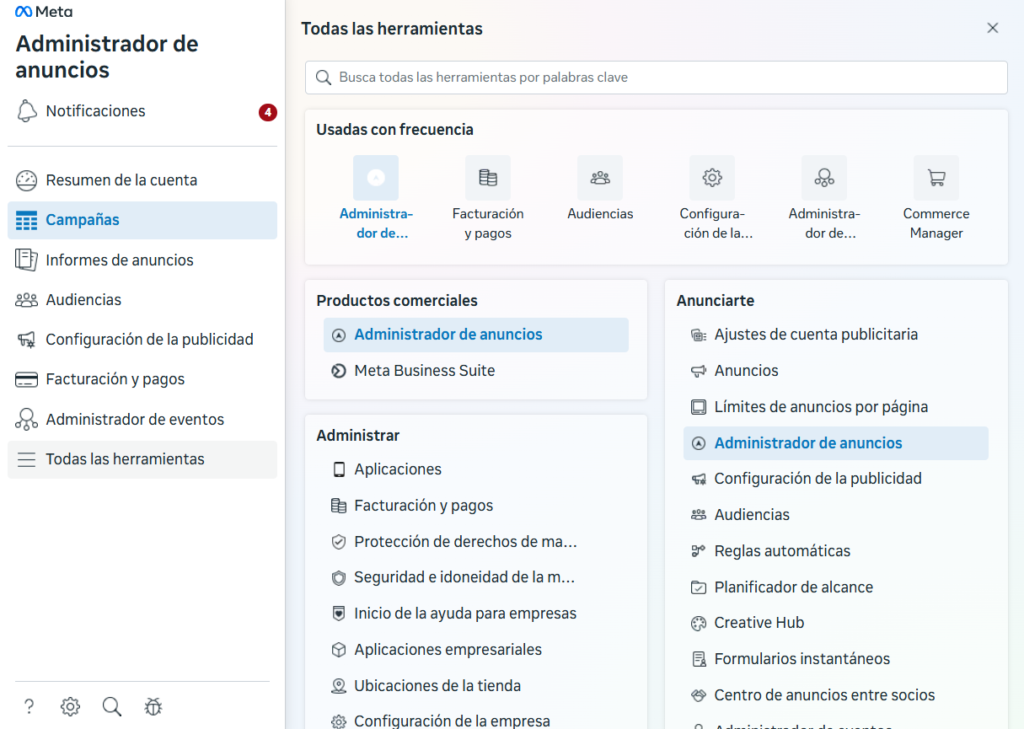Open Formularios instantáneos
The image size is (1024, 729).
point(836,659)
